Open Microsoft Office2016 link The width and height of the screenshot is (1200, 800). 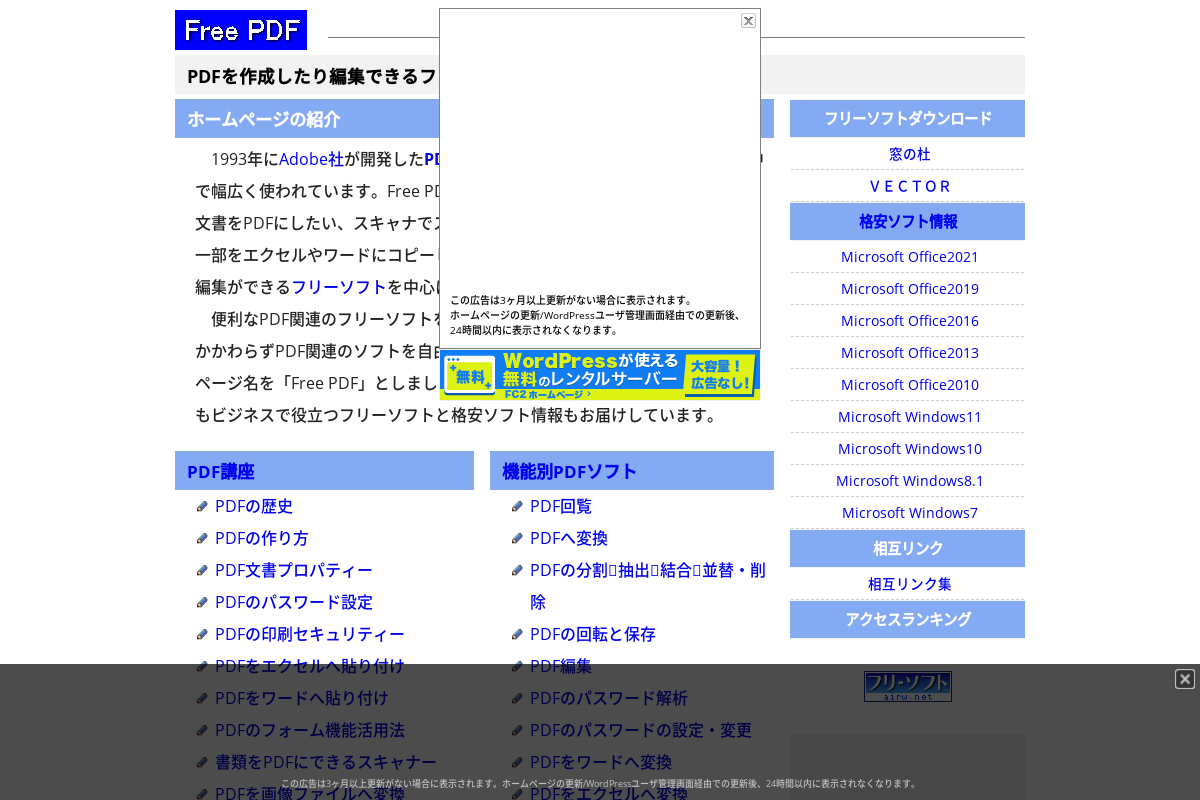[909, 321]
